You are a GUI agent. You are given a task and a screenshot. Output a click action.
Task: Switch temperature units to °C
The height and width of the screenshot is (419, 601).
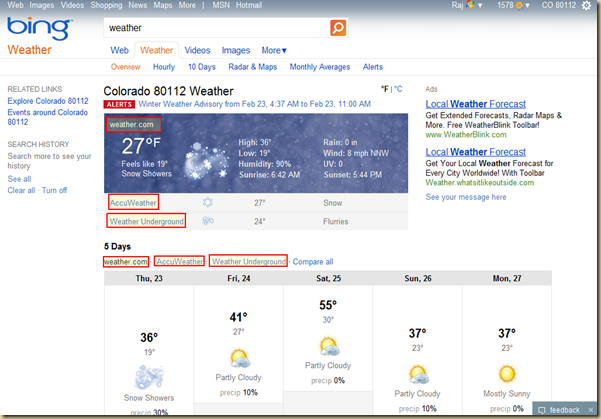(398, 89)
